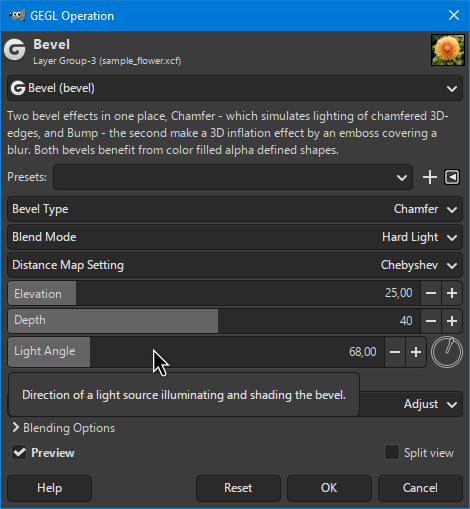The height and width of the screenshot is (509, 470).
Task: Click the Help button
Action: click(x=49, y=488)
